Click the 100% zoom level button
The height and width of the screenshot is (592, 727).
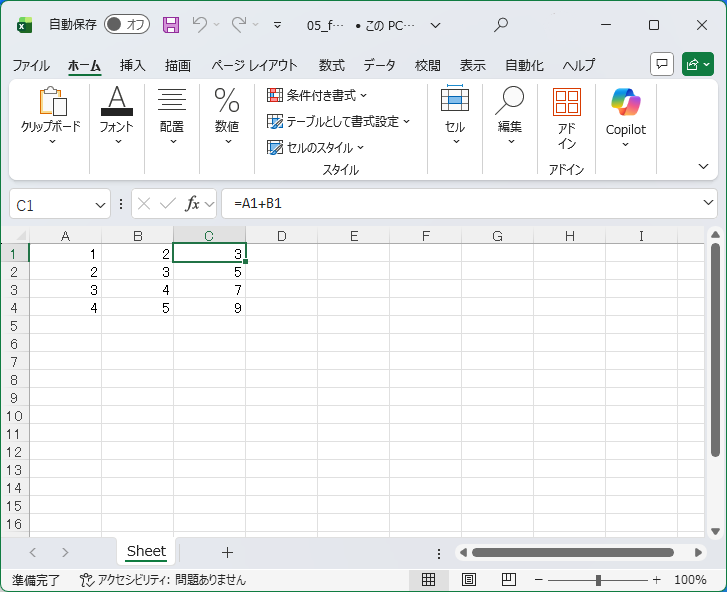point(690,580)
